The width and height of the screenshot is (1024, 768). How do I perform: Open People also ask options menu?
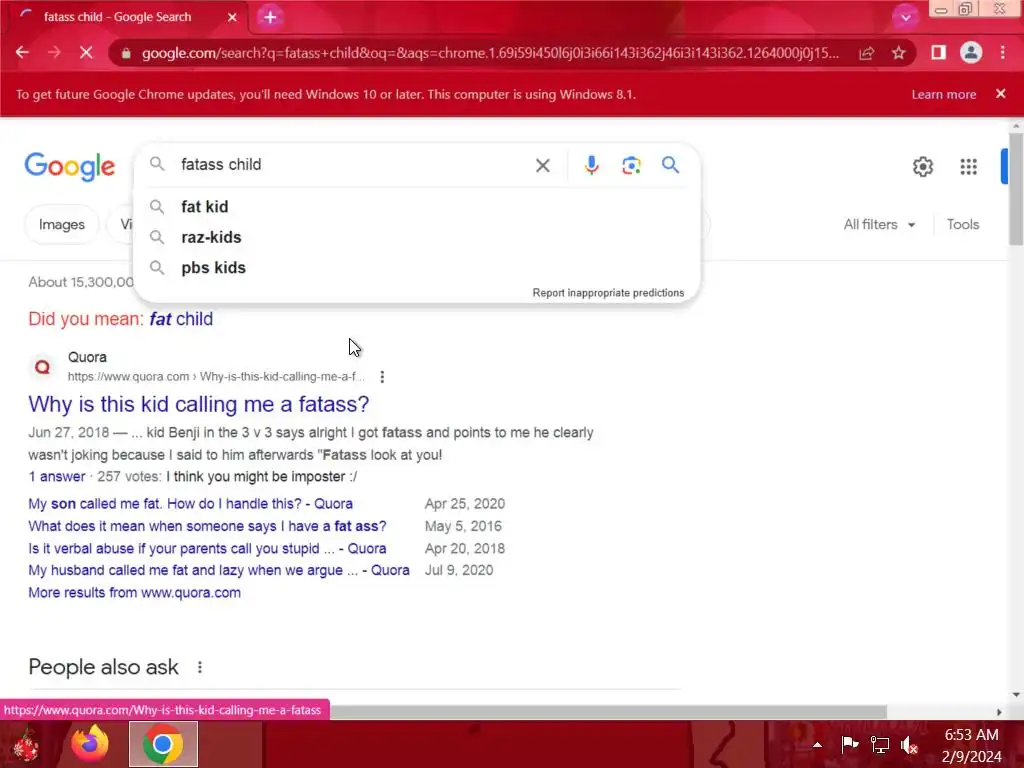(x=200, y=667)
